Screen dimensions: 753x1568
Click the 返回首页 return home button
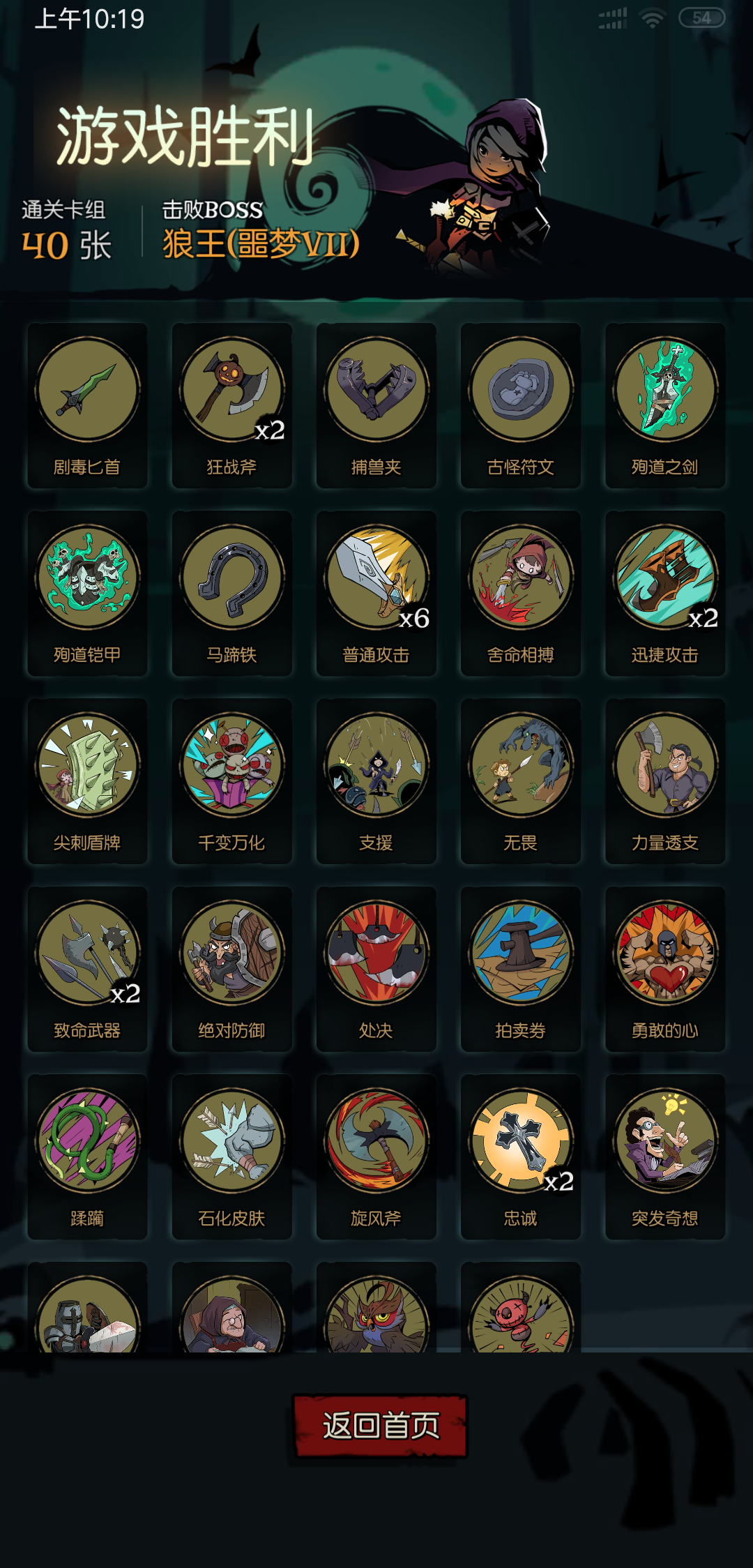[x=380, y=1426]
